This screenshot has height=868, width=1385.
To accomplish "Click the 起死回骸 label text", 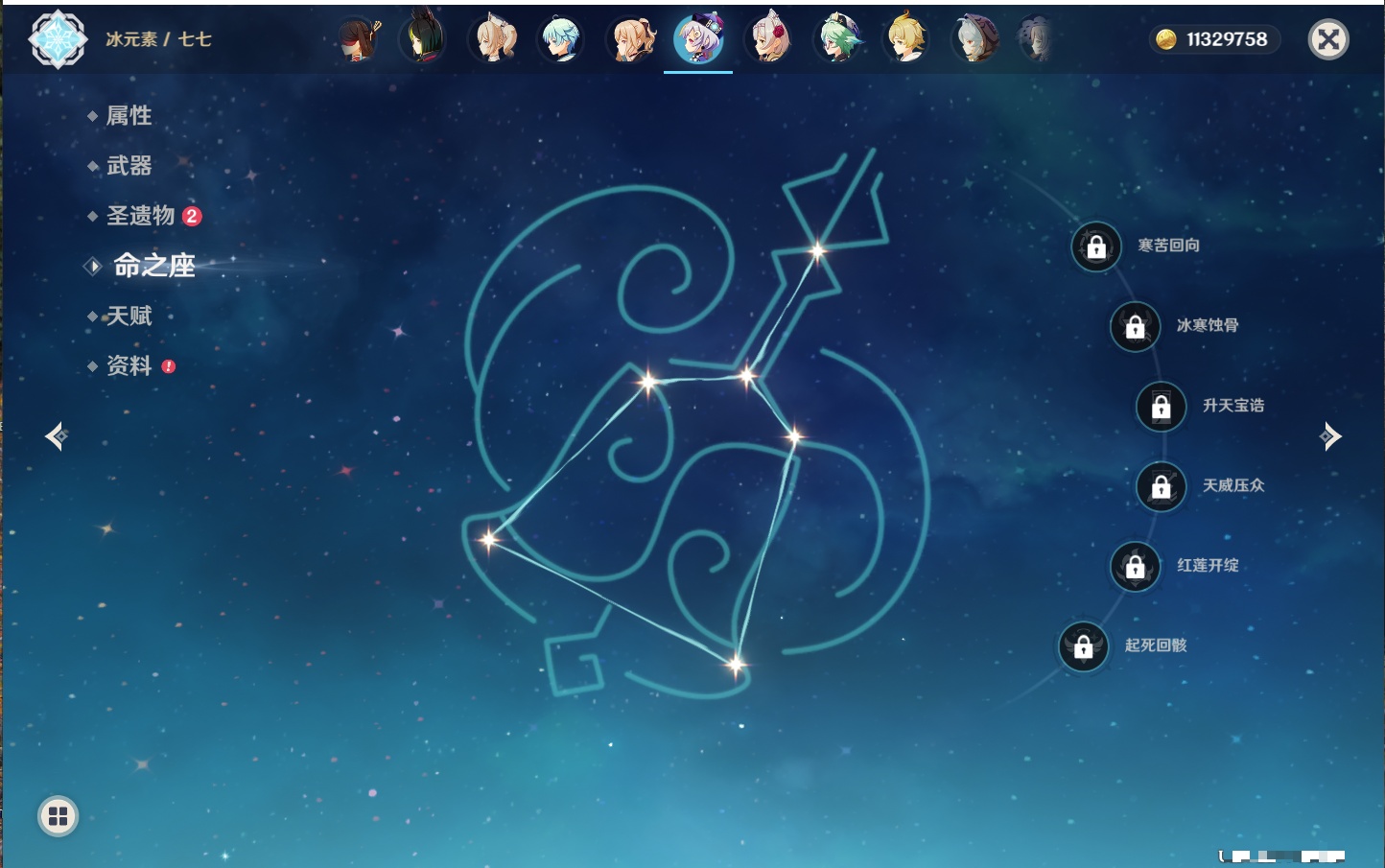I will pos(1156,645).
